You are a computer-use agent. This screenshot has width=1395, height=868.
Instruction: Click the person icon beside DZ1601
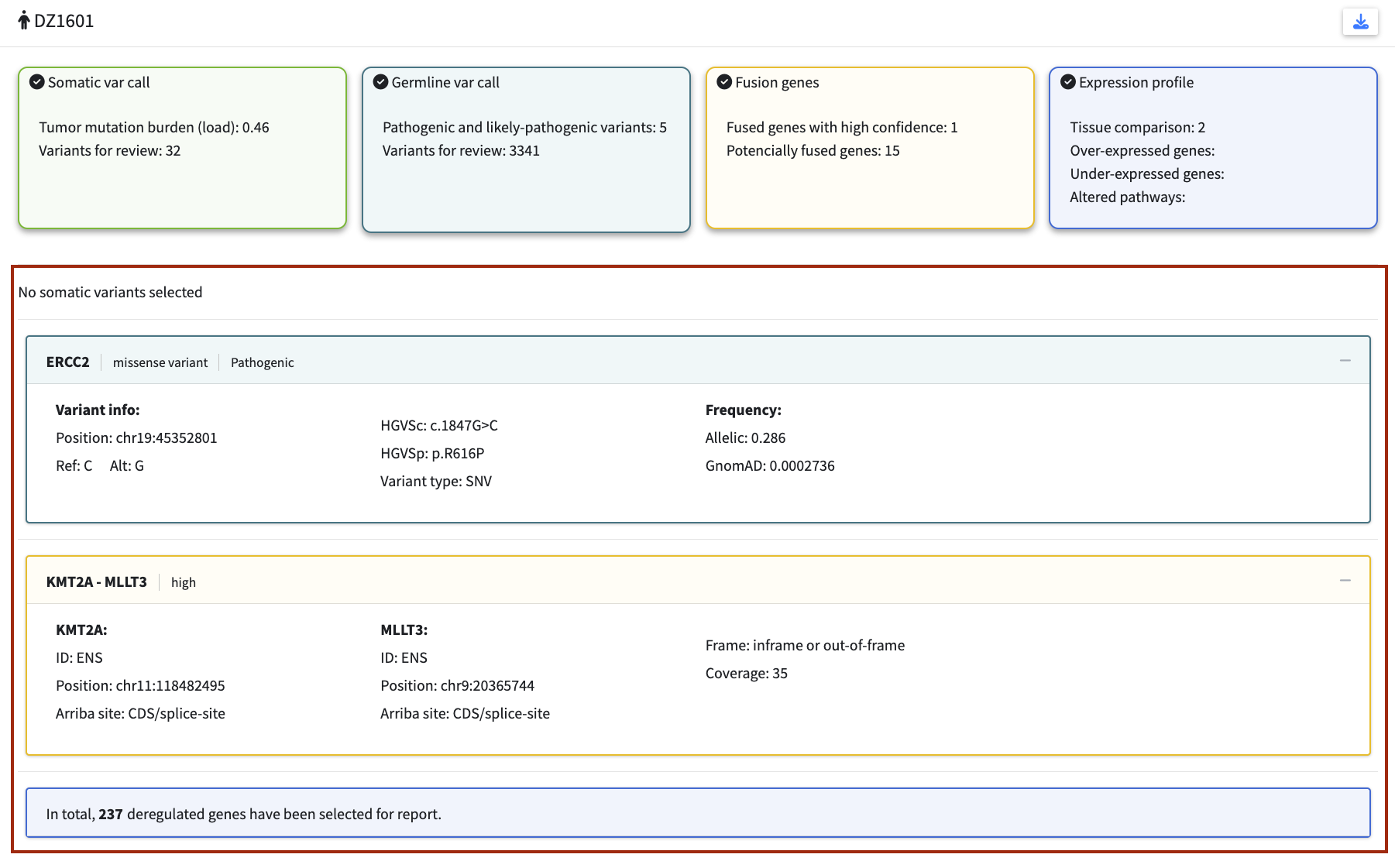tap(24, 21)
